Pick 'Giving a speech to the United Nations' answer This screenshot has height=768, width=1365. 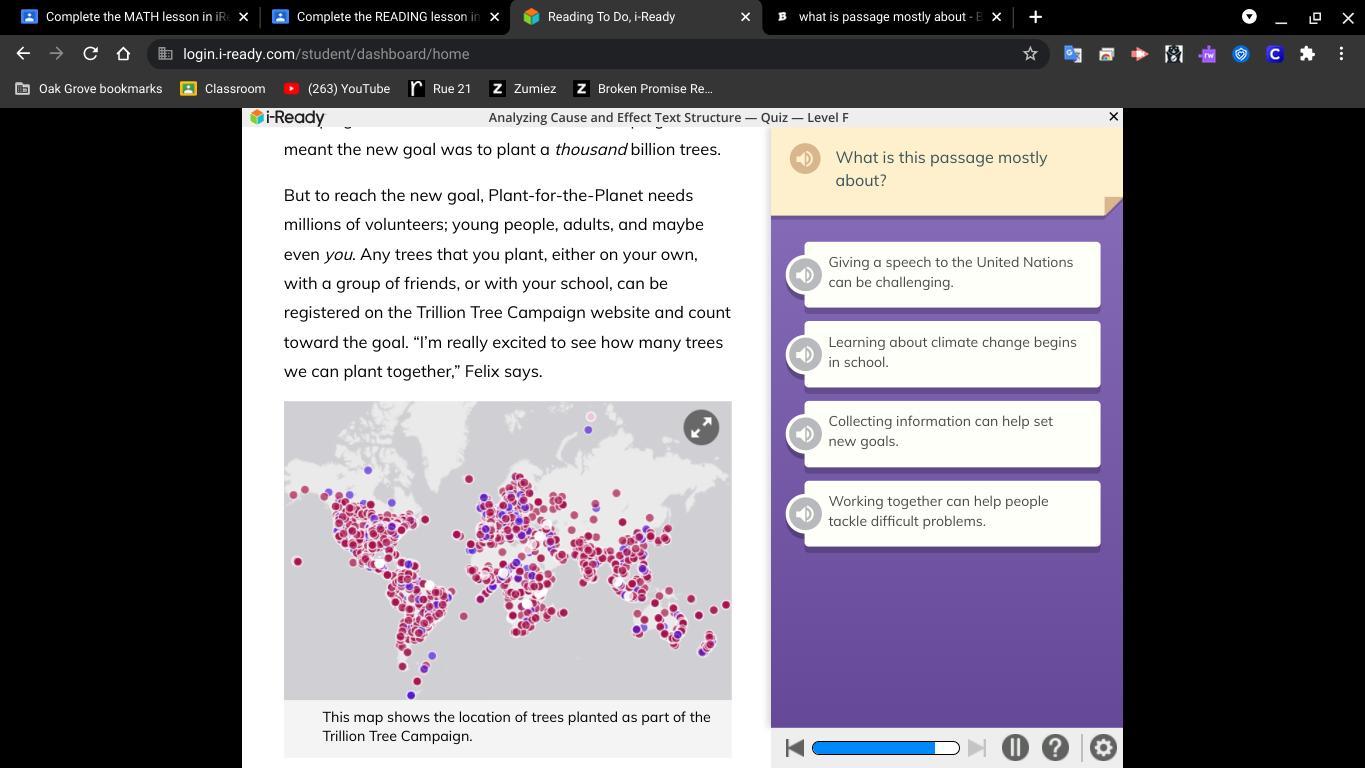click(951, 273)
